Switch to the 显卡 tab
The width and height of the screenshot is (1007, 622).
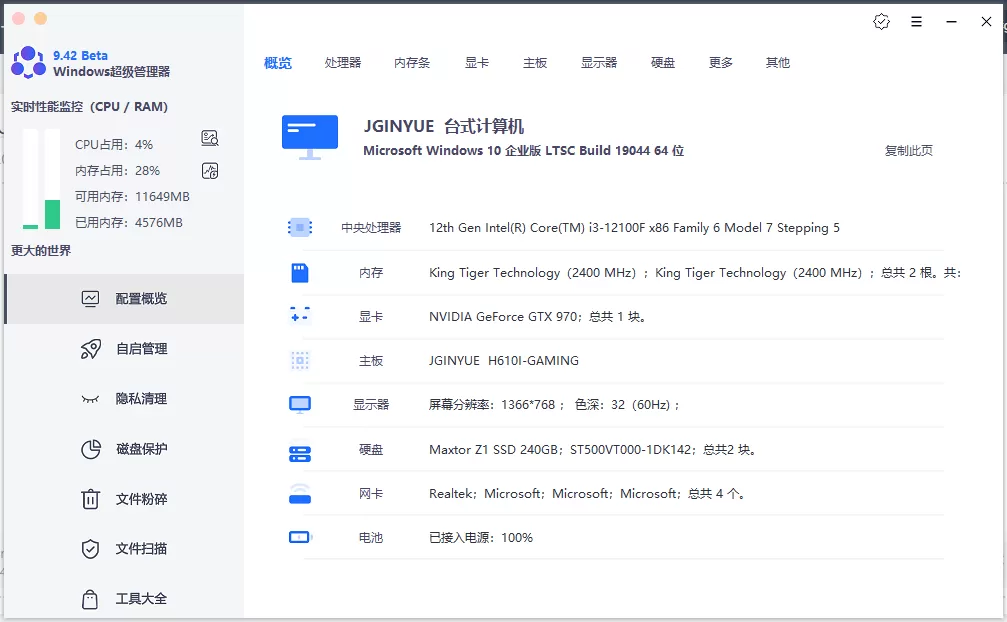[x=477, y=62]
